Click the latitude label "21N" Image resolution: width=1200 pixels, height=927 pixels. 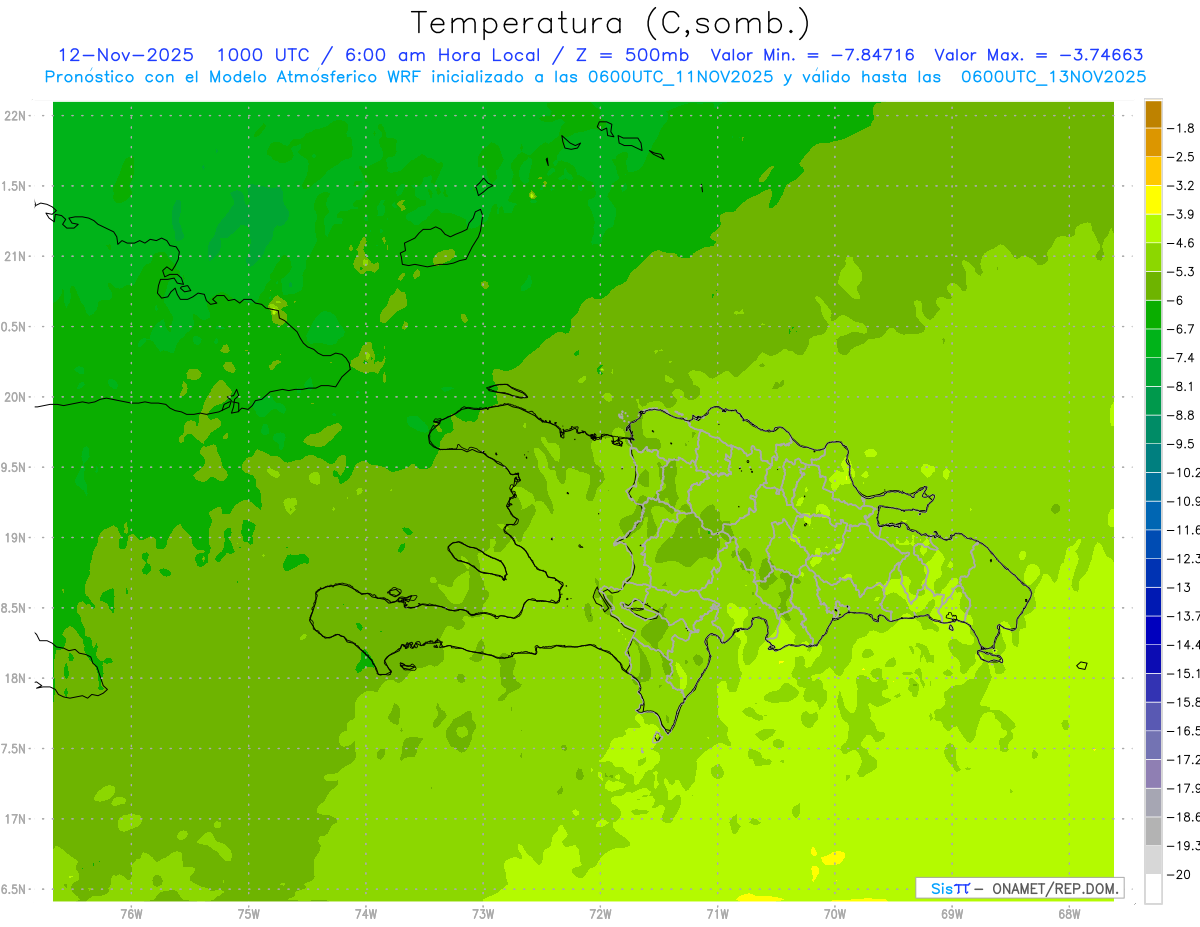pyautogui.click(x=15, y=257)
